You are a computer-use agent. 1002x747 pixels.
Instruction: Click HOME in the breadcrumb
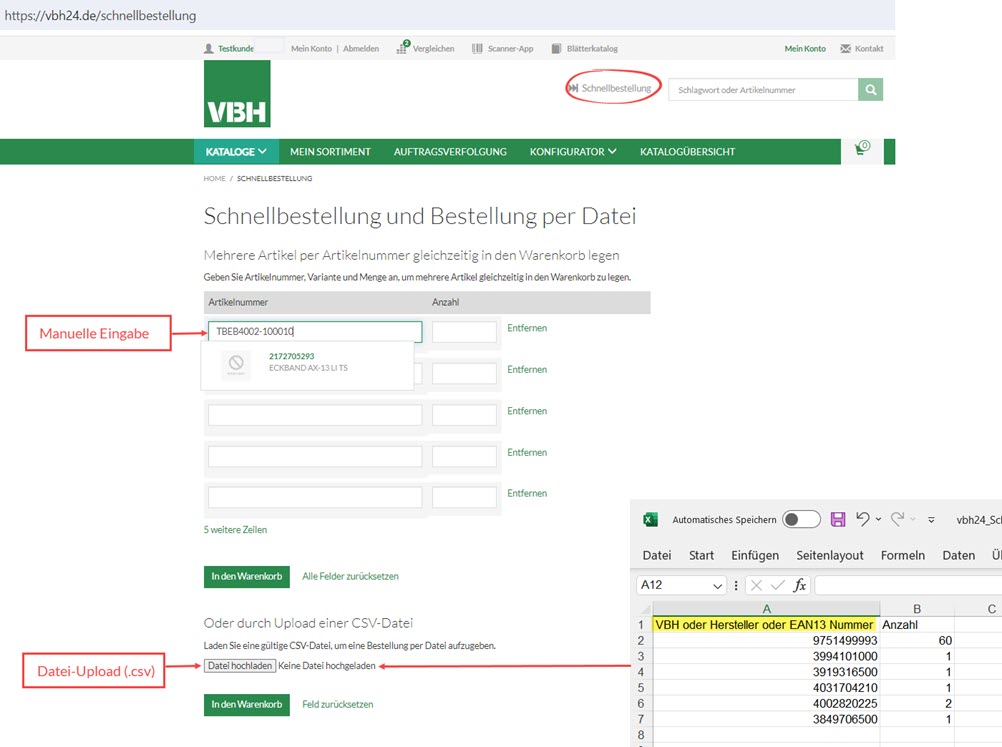215,179
